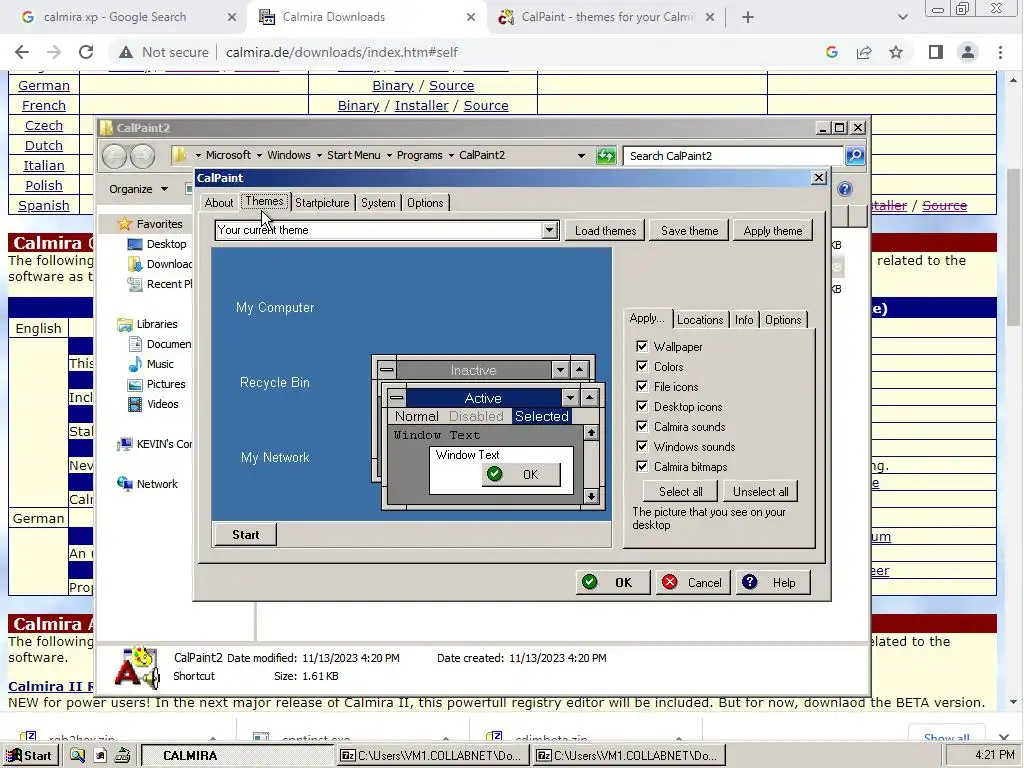Switch to the CalPaint themes browser tab
This screenshot has width=1024, height=768.
606,17
